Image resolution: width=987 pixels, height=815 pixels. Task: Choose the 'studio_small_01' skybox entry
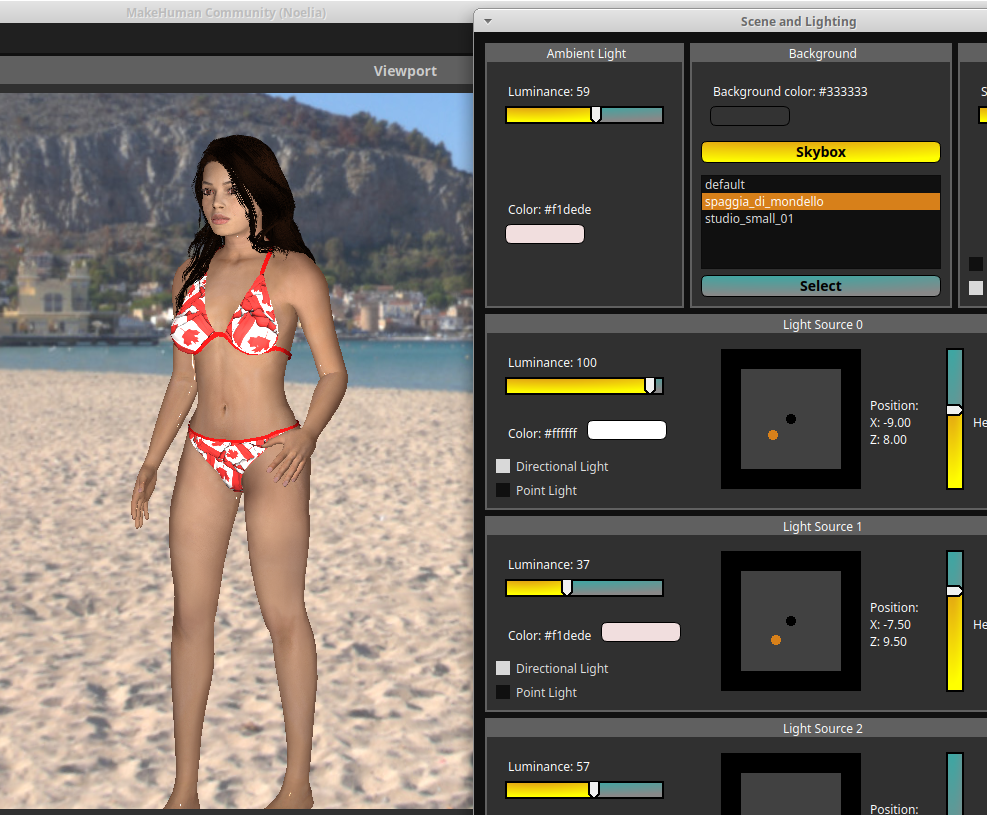coord(749,219)
